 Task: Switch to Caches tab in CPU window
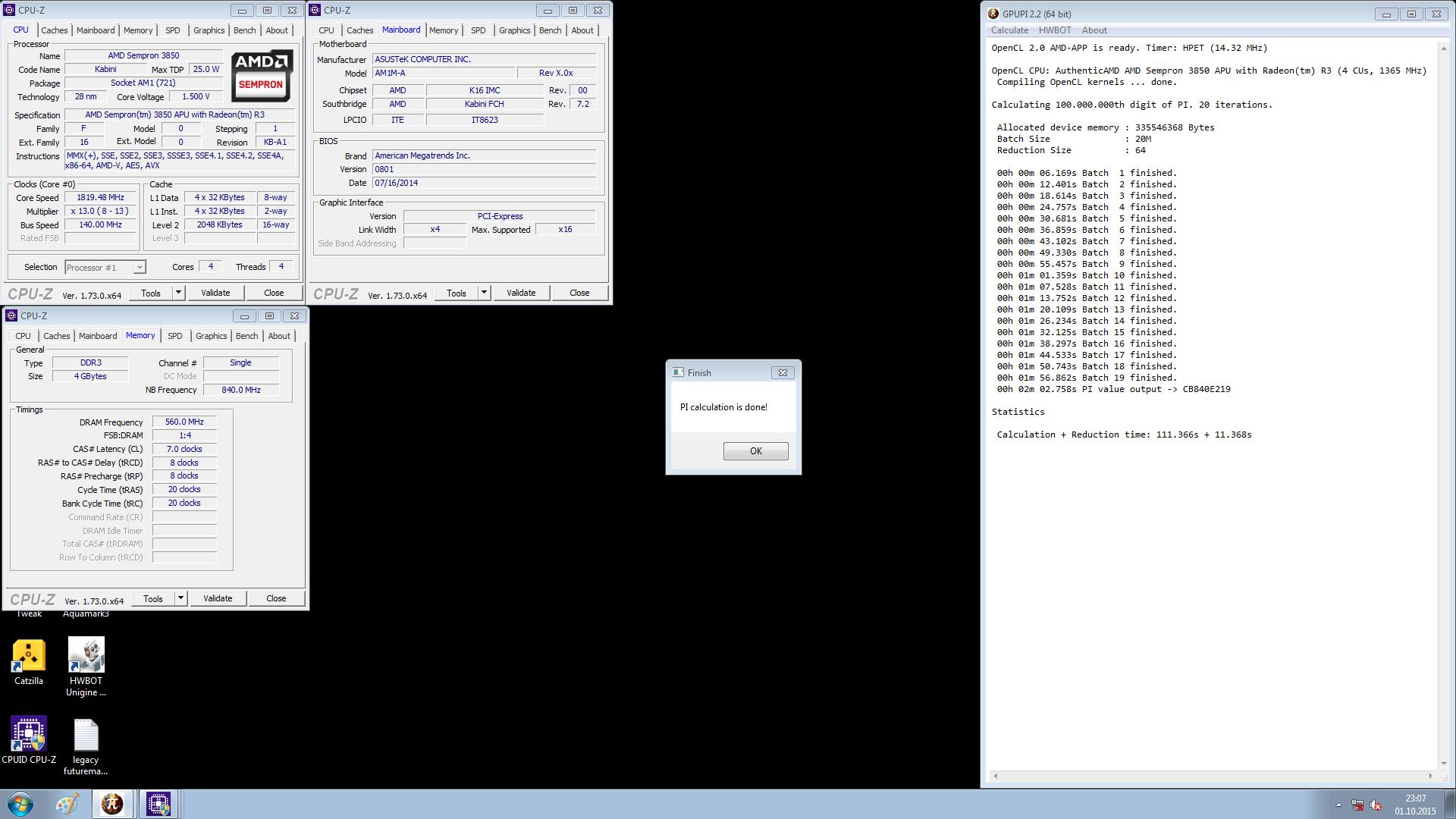click(x=54, y=30)
